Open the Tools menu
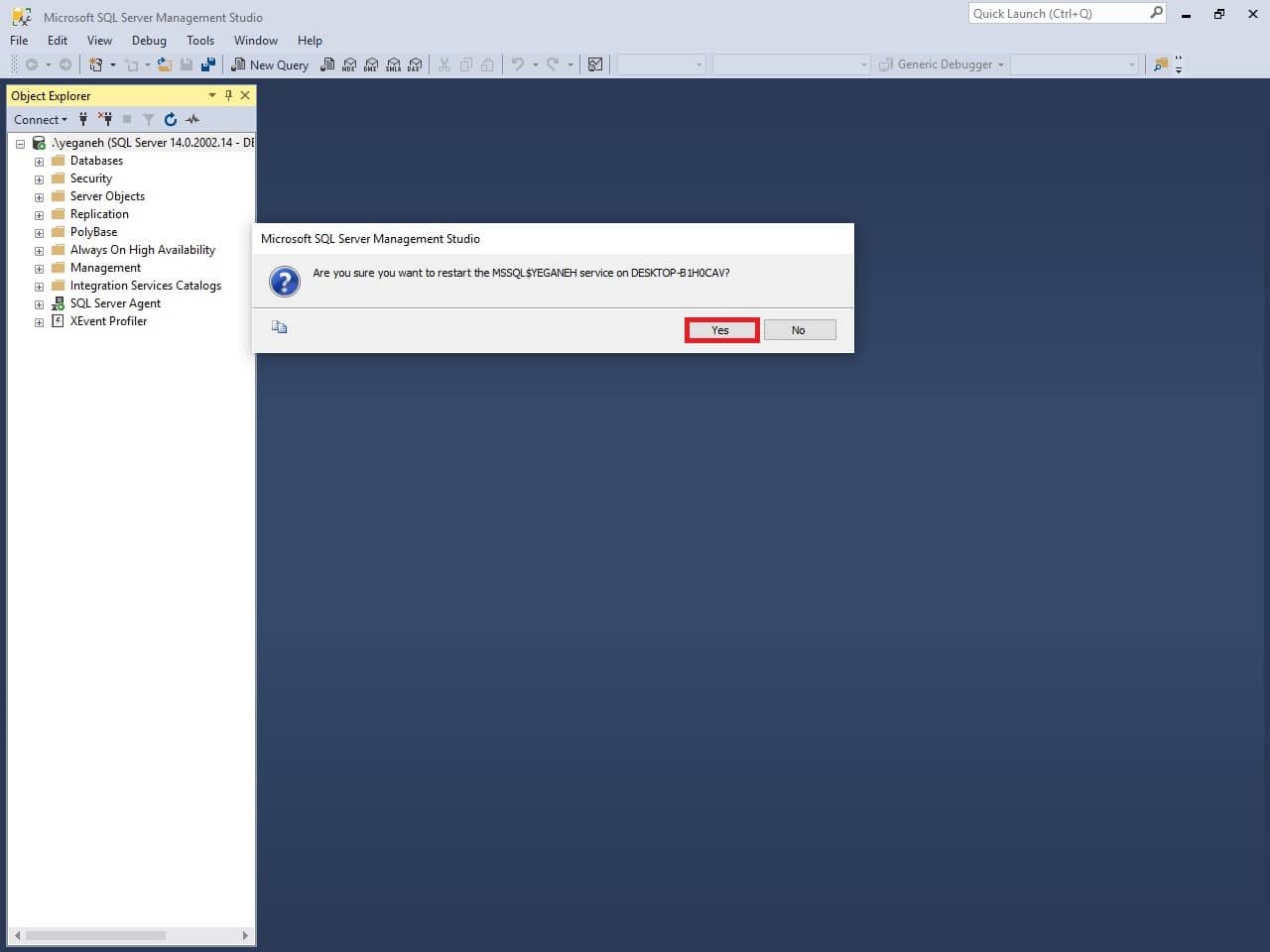 click(x=200, y=41)
